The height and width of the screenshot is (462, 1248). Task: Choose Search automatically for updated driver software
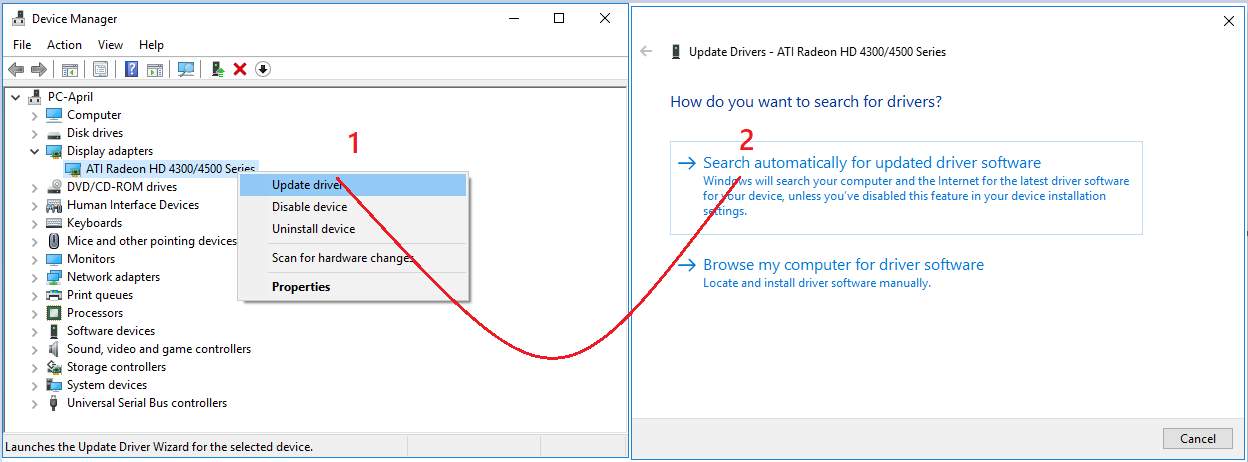pos(871,163)
